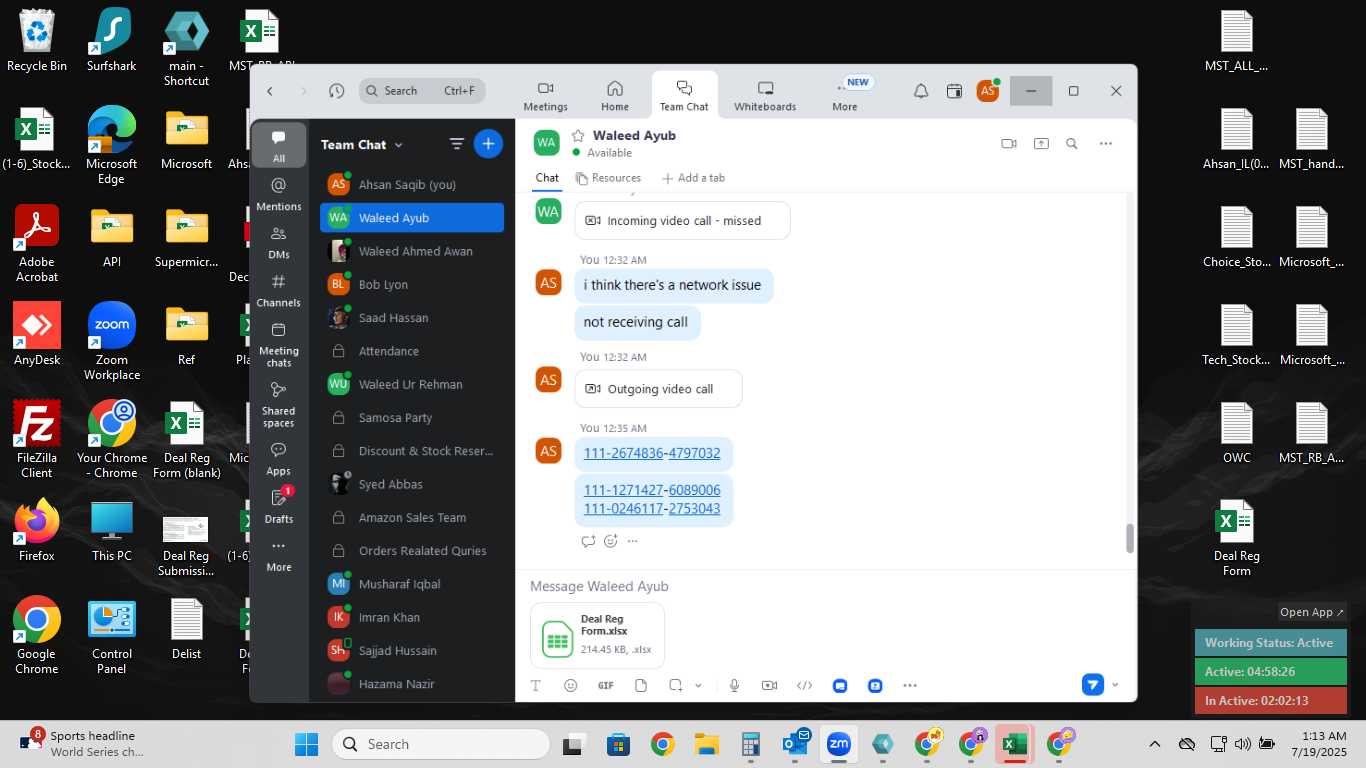This screenshot has width=1366, height=768.
Task: Open the Samosa Party channel
Action: point(412,418)
